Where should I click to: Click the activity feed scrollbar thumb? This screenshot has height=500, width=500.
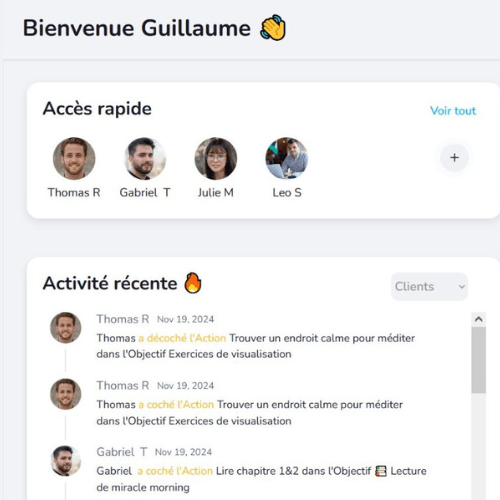[x=479, y=360]
